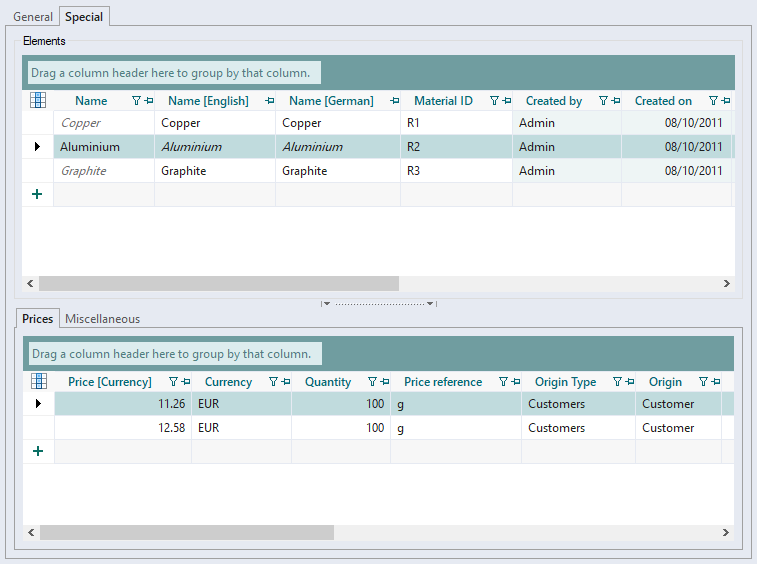This screenshot has height=564, width=757.
Task: Open the Name column filter dropdown
Action: [x=136, y=101]
